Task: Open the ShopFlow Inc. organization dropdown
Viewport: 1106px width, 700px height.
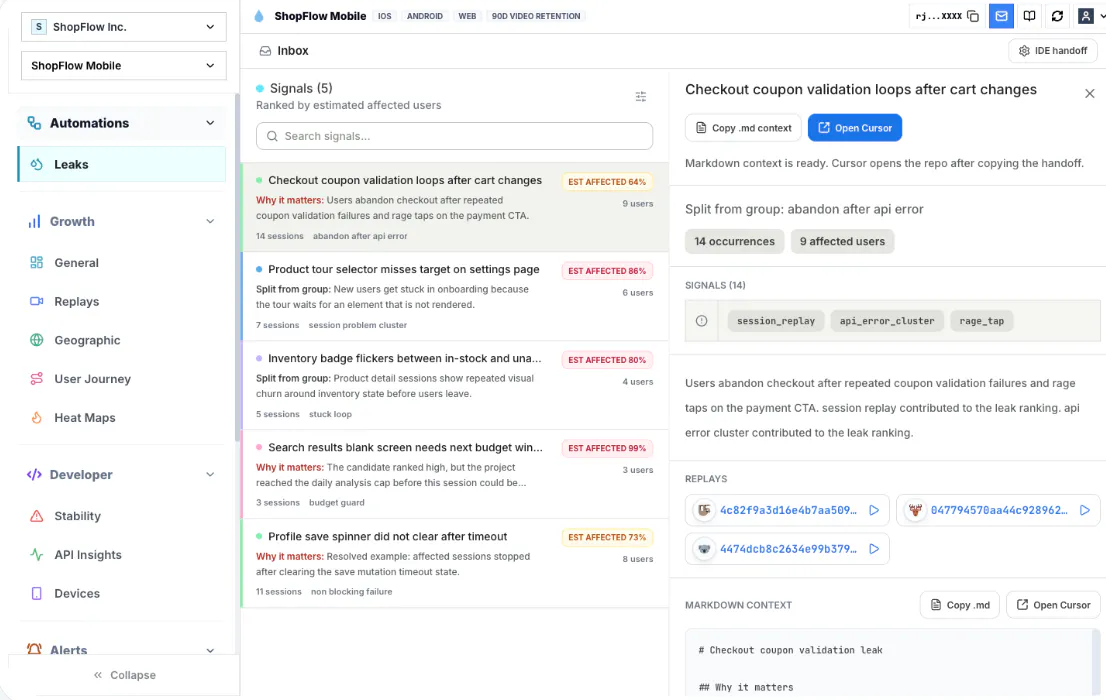Action: [123, 27]
